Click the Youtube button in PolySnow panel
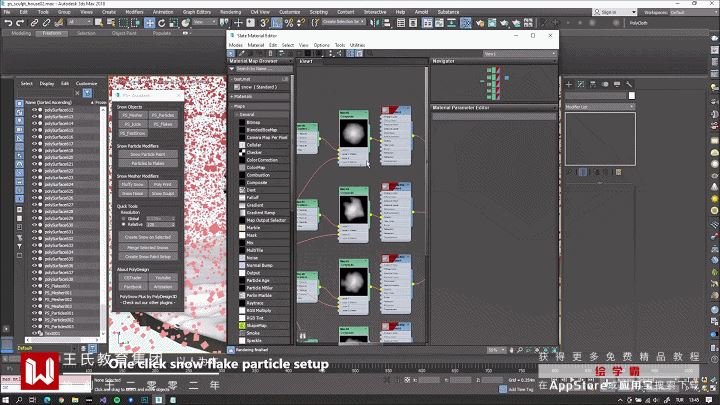 [163, 277]
